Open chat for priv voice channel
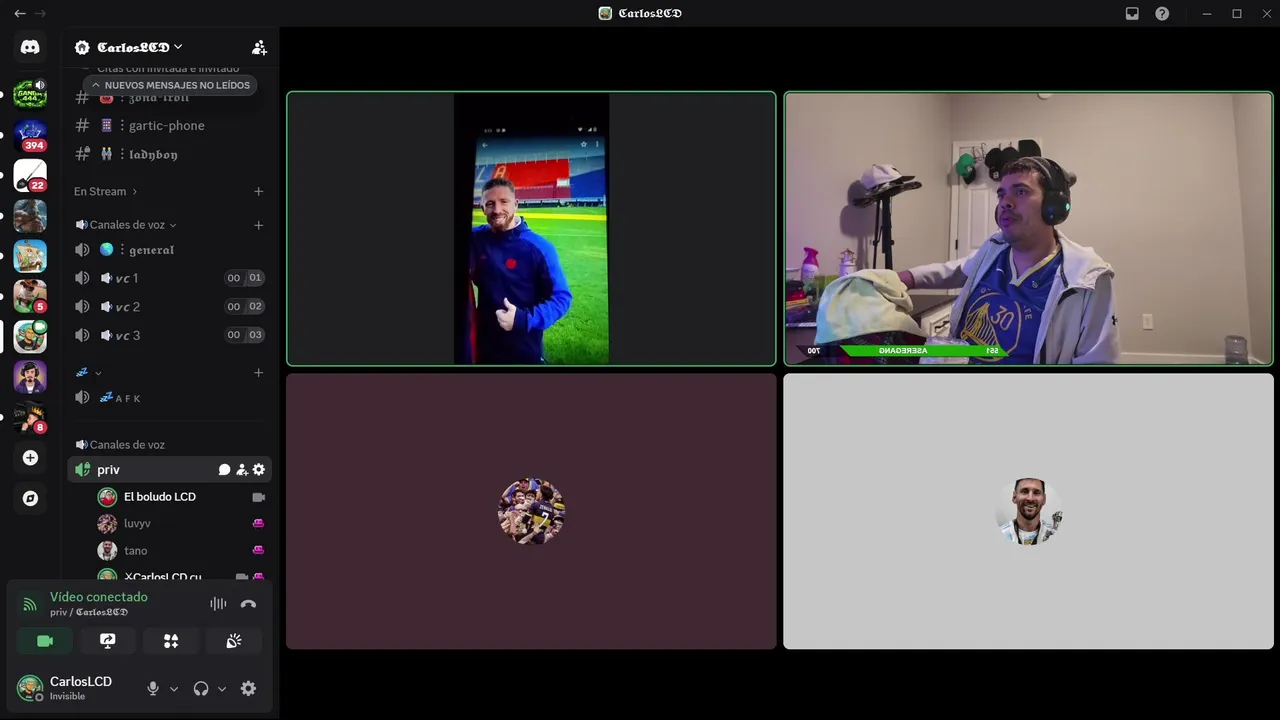The image size is (1280, 720). [225, 470]
